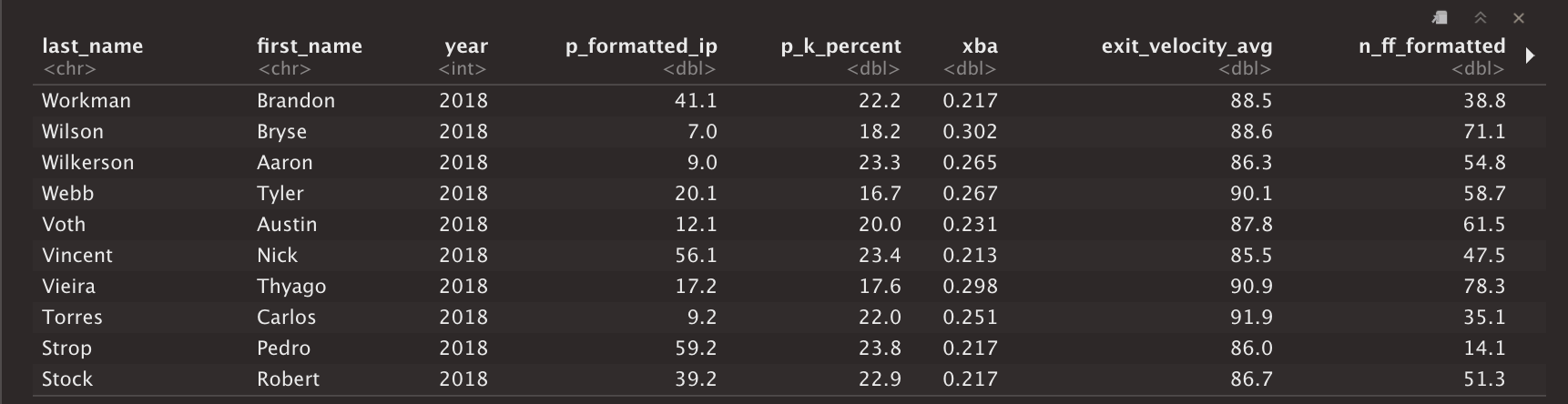Viewport: 1568px width, 404px height.
Task: Click the xba column header
Action: point(980,46)
